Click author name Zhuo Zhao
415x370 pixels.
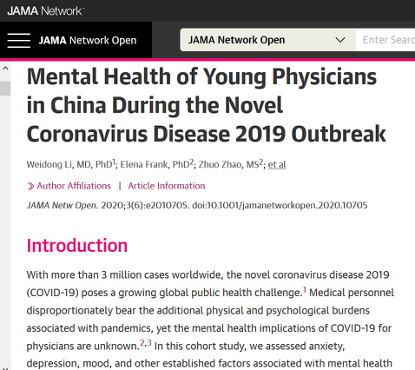[x=221, y=165]
